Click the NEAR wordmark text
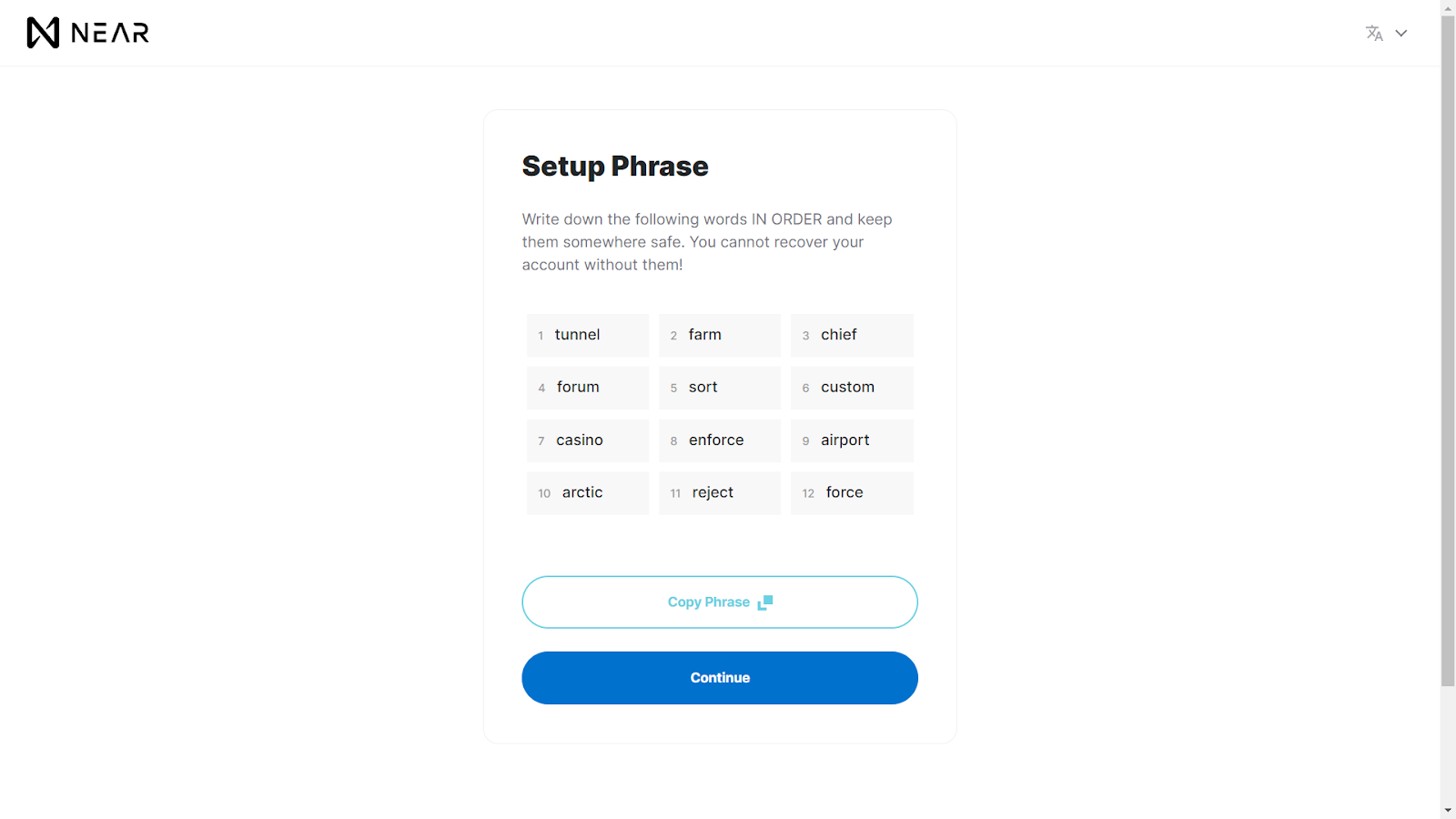1456x819 pixels. pyautogui.click(x=110, y=34)
